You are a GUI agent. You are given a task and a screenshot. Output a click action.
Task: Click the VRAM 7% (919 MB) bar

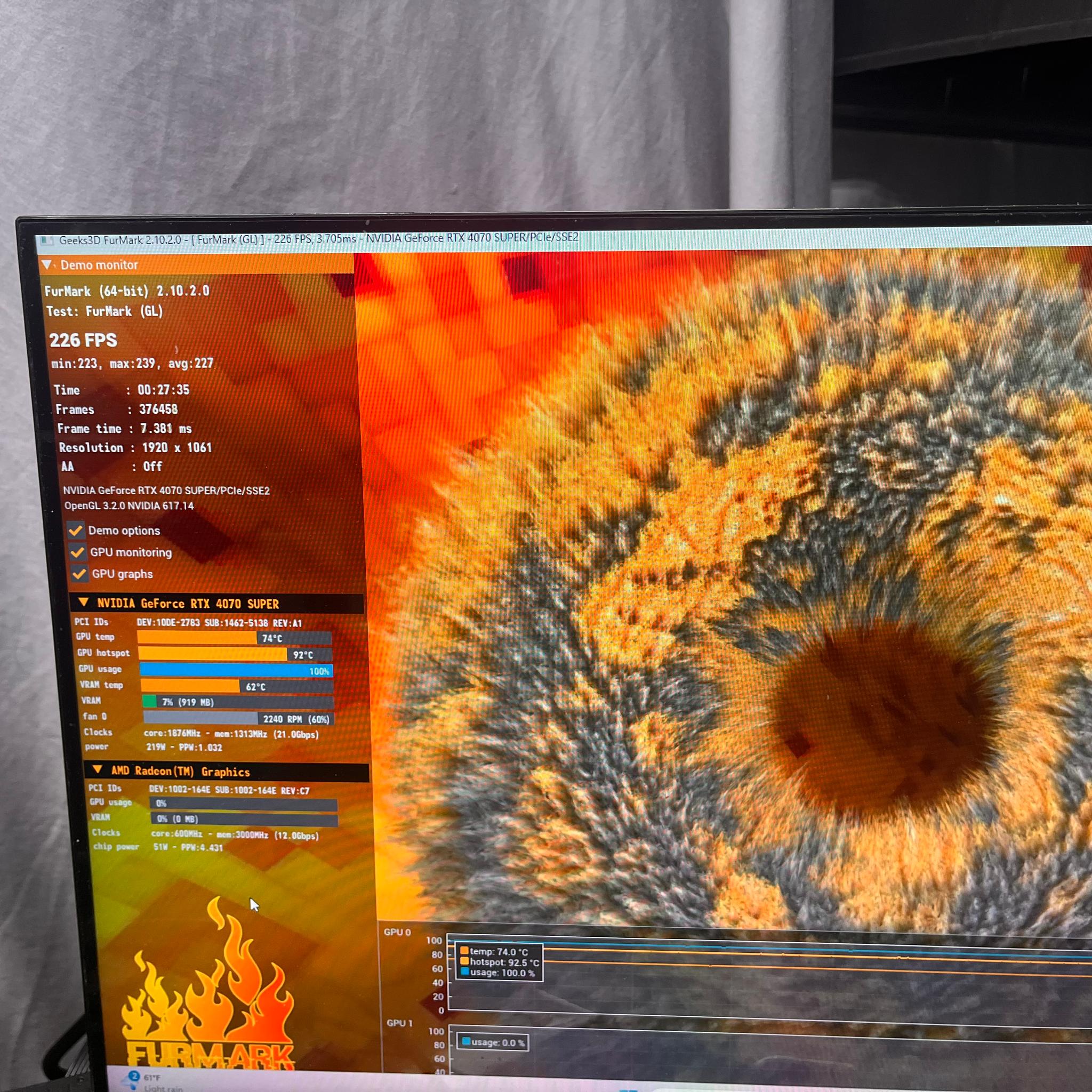pyautogui.click(x=238, y=702)
